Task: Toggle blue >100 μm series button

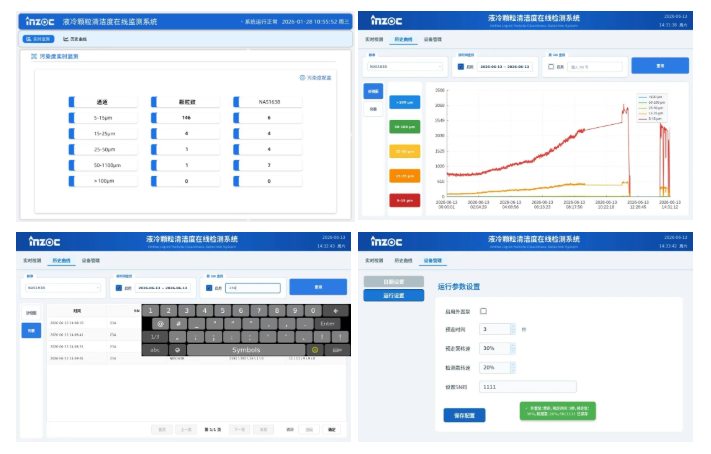Action: pyautogui.click(x=404, y=102)
